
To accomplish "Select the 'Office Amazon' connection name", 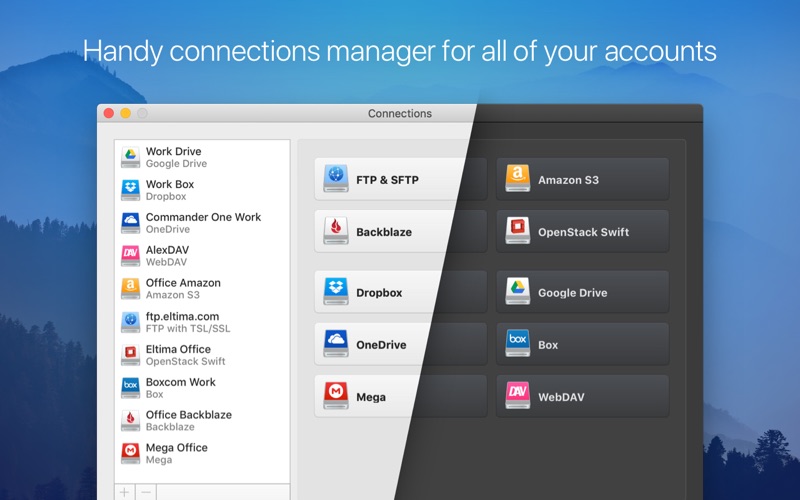I will click(183, 283).
